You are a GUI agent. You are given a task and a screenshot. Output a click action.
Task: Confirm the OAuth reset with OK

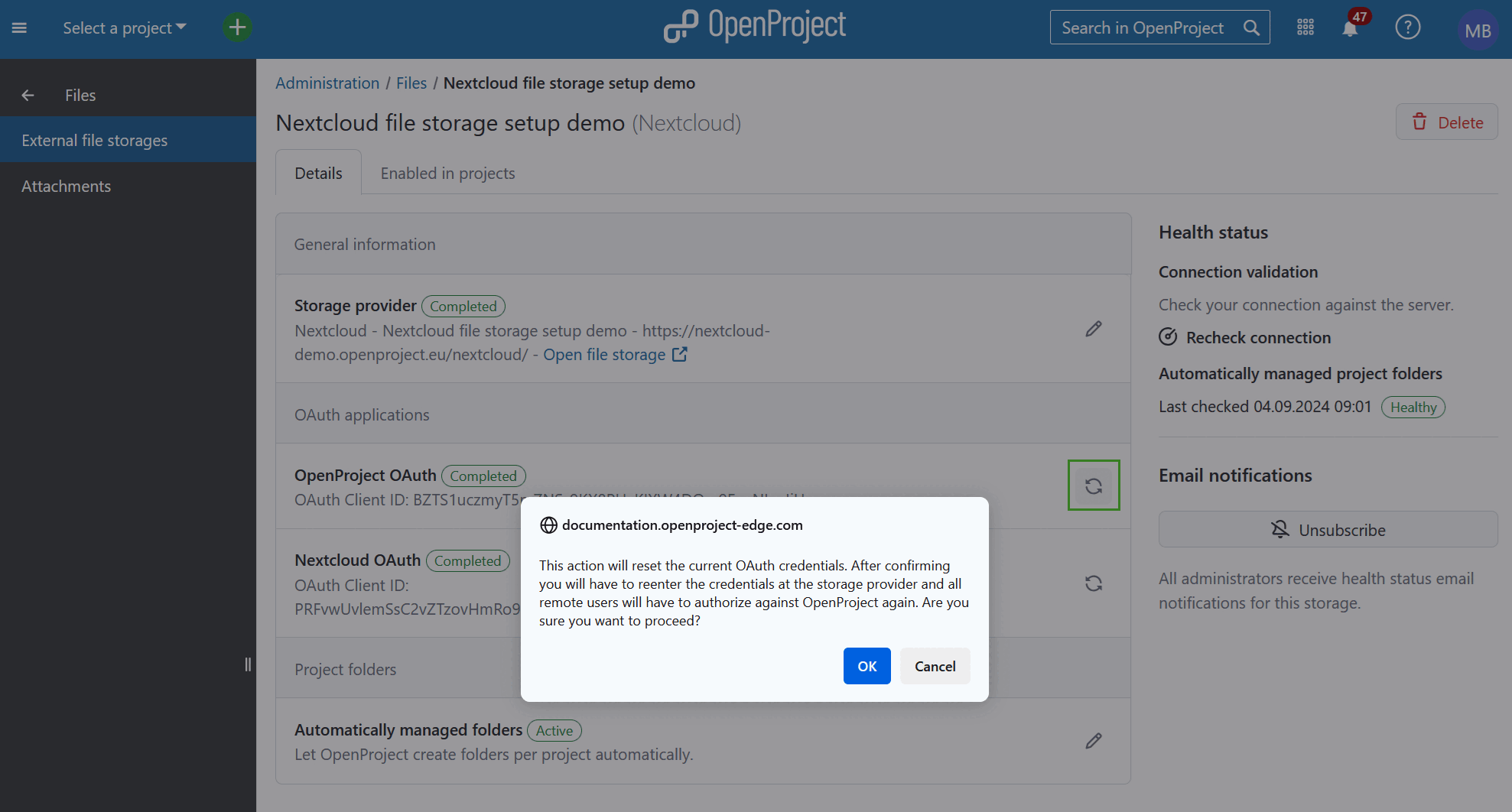867,666
